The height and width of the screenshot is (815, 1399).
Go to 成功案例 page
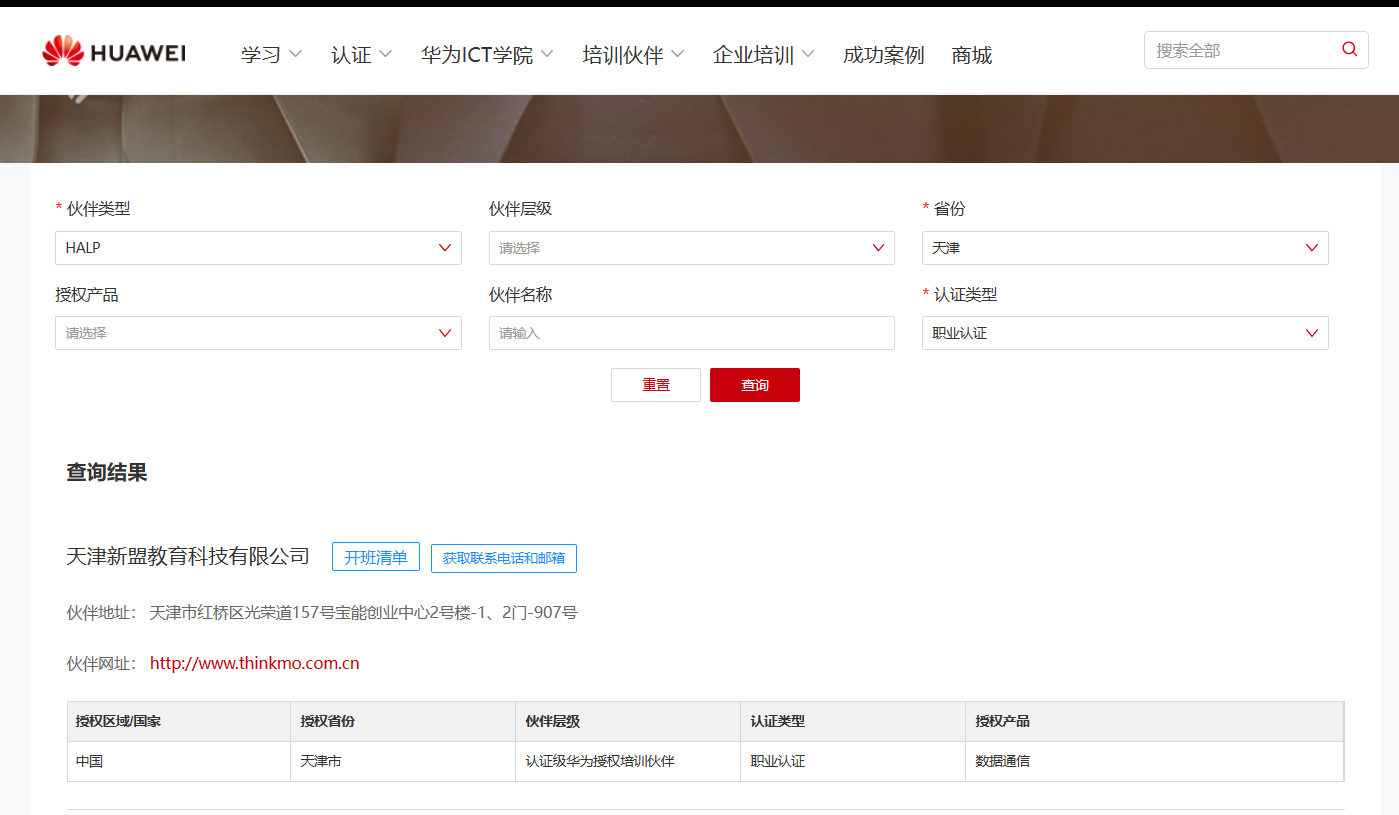883,55
